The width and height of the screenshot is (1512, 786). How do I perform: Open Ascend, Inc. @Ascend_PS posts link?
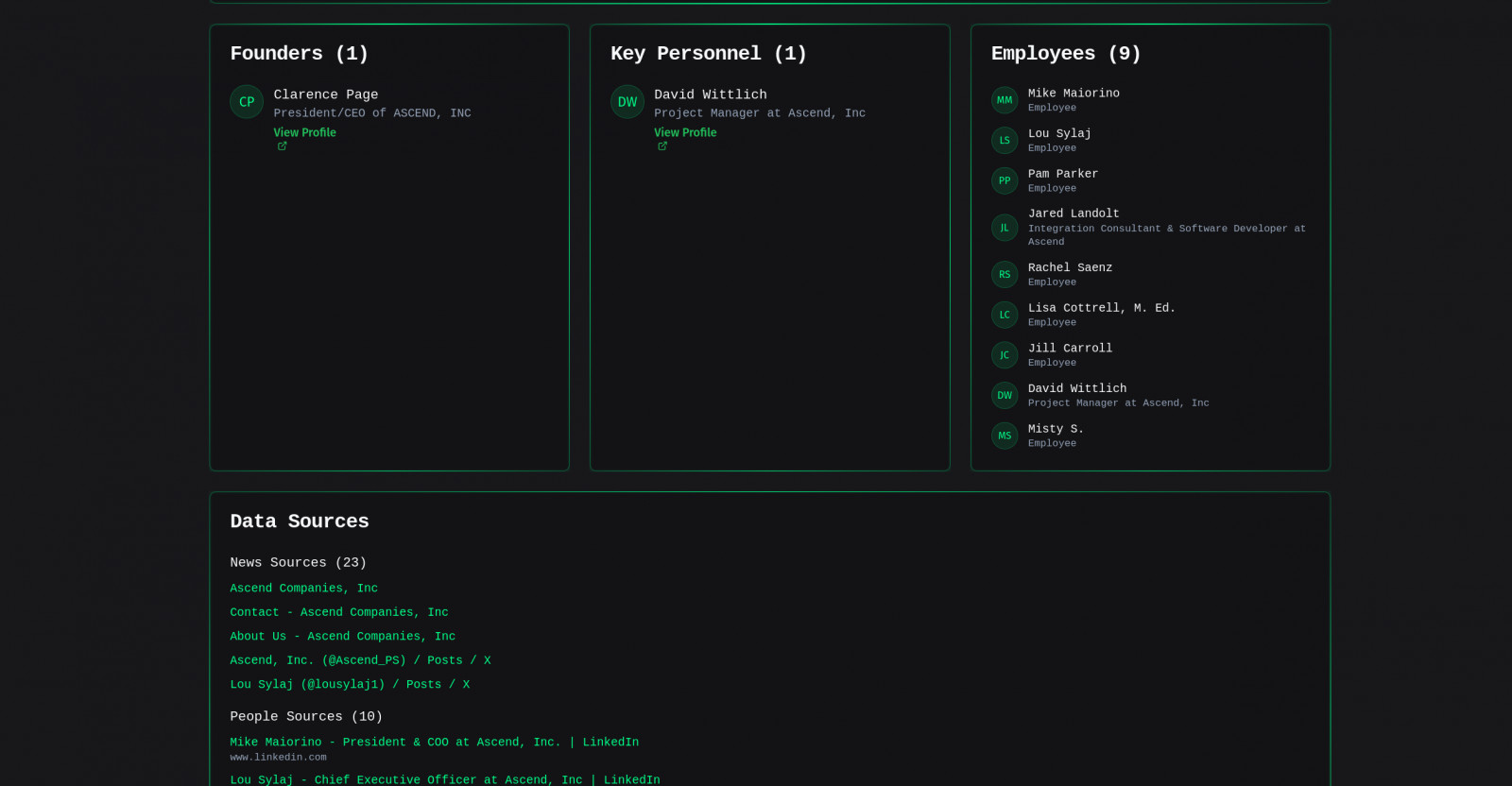[360, 660]
